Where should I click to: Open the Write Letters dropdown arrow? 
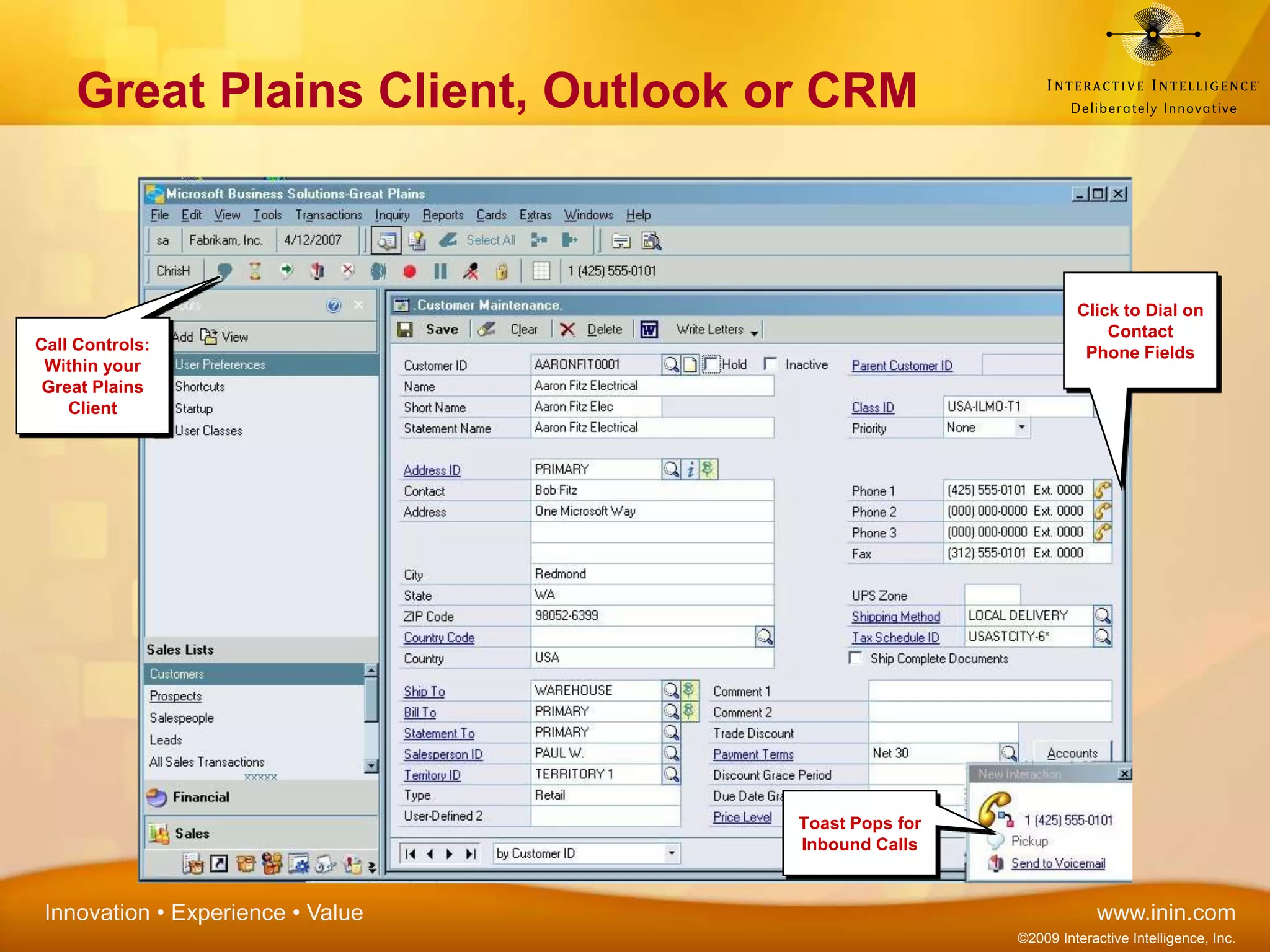754,332
